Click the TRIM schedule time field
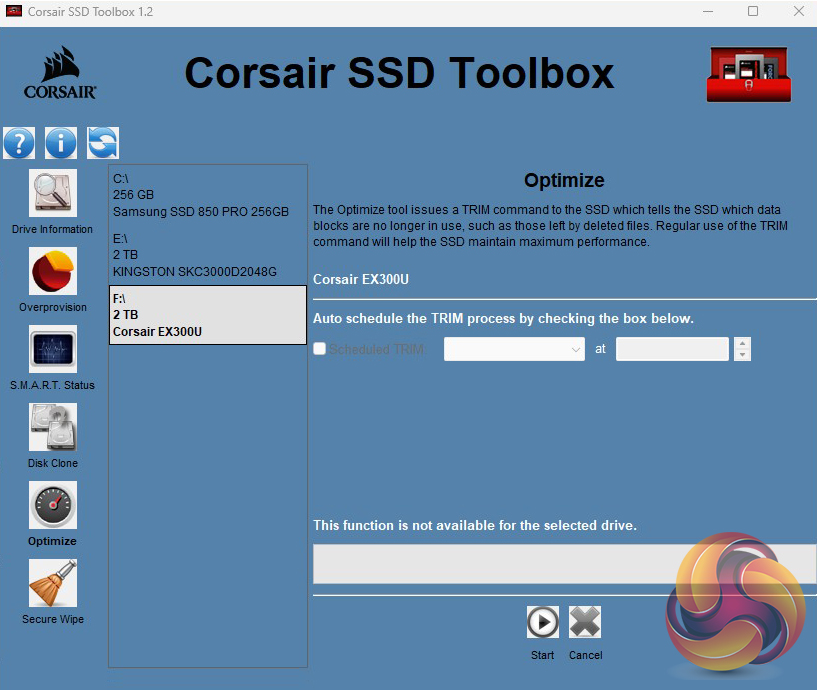817x690 pixels. coord(672,349)
